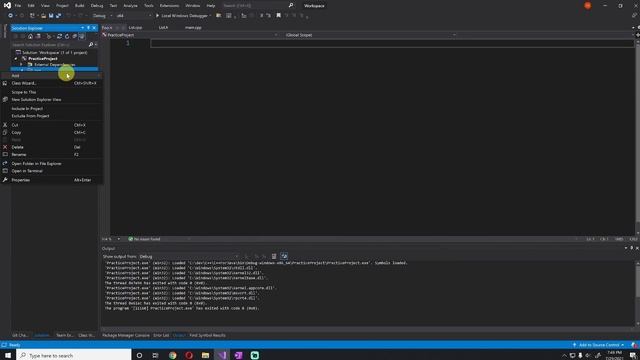Switch to the List.h editor tab
This screenshot has width=640, height=360.
tap(163, 27)
